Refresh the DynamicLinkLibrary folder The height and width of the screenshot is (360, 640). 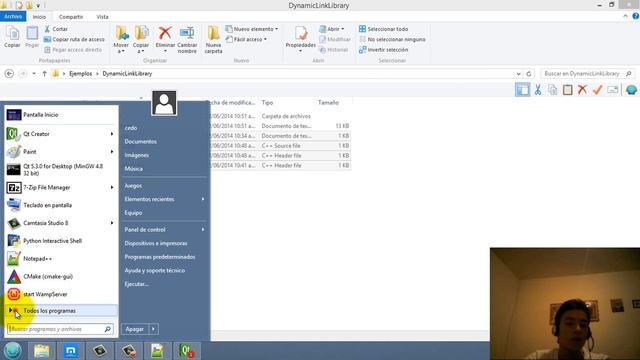(x=529, y=73)
